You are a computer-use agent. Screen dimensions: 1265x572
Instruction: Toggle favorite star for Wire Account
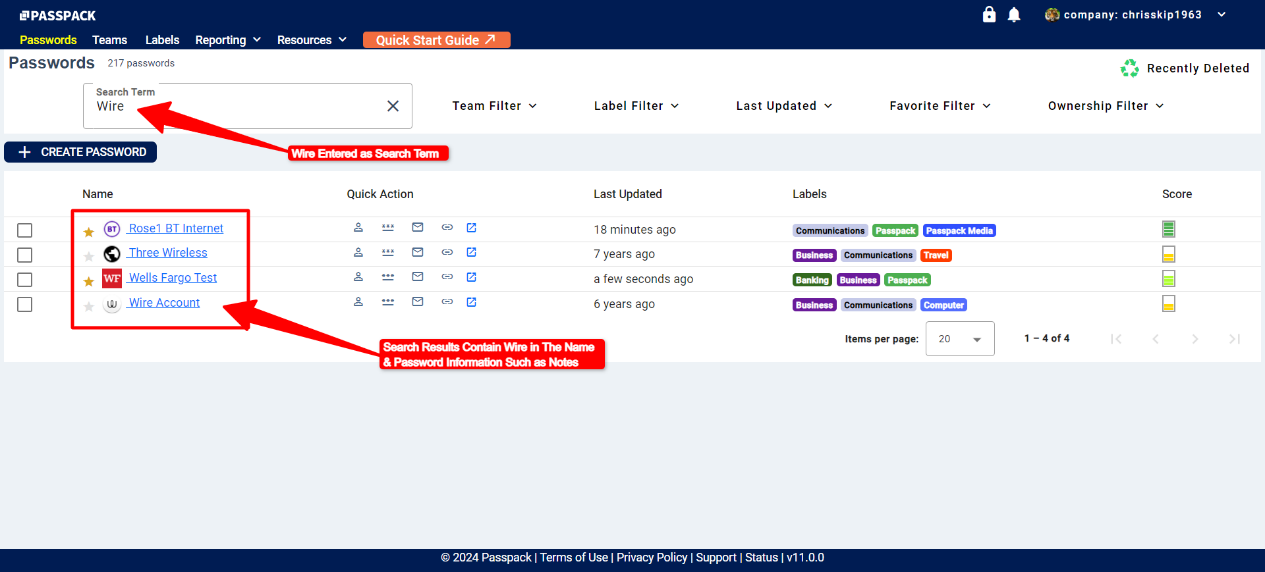point(88,307)
